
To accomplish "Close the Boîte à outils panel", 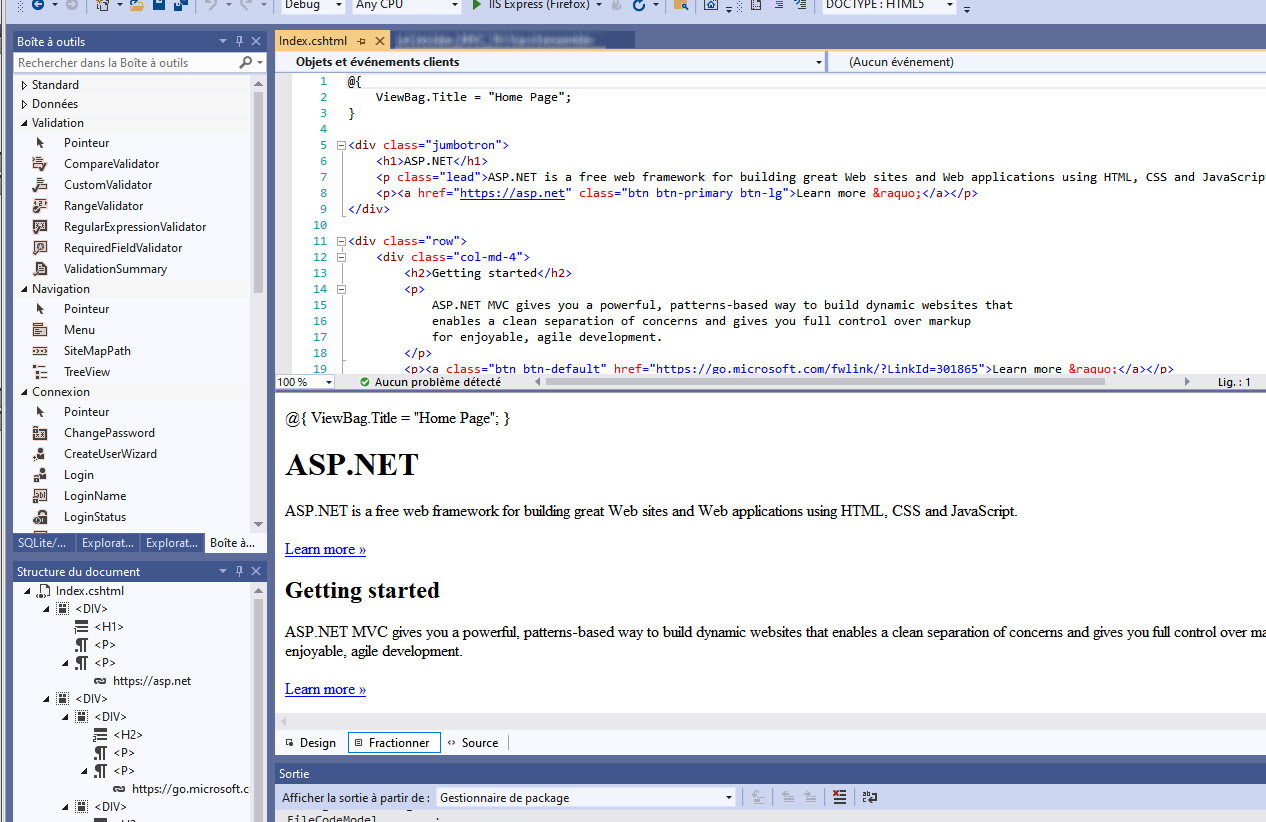I will click(256, 41).
